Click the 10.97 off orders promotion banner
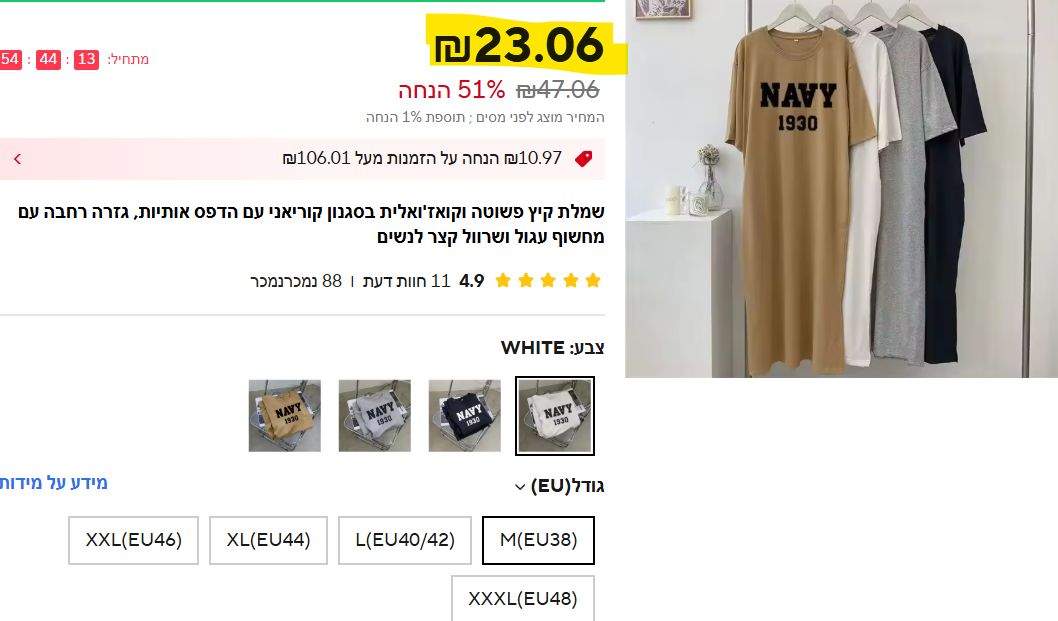The image size is (1058, 621). pyautogui.click(x=302, y=159)
